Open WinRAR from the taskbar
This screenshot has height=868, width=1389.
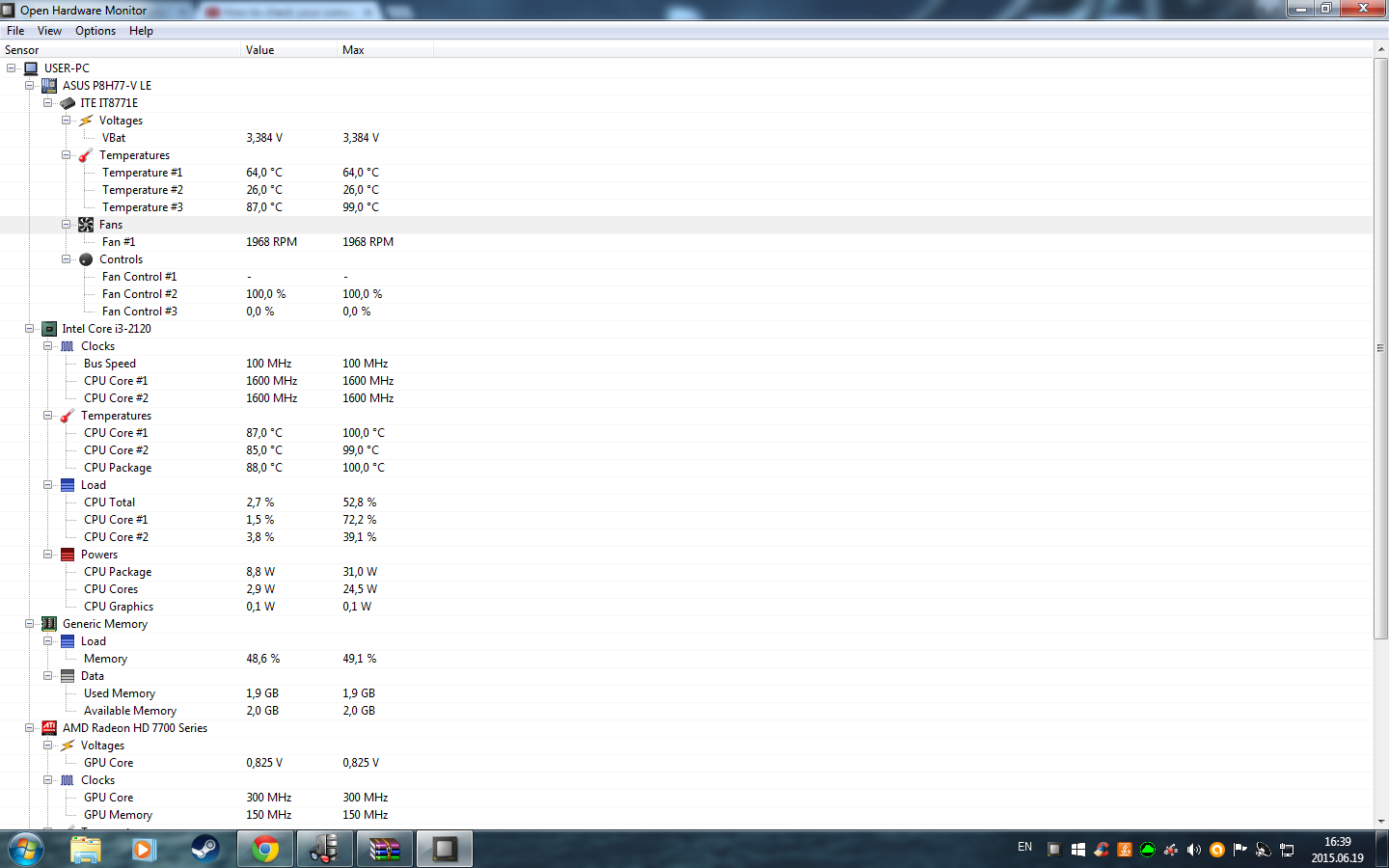coord(384,850)
